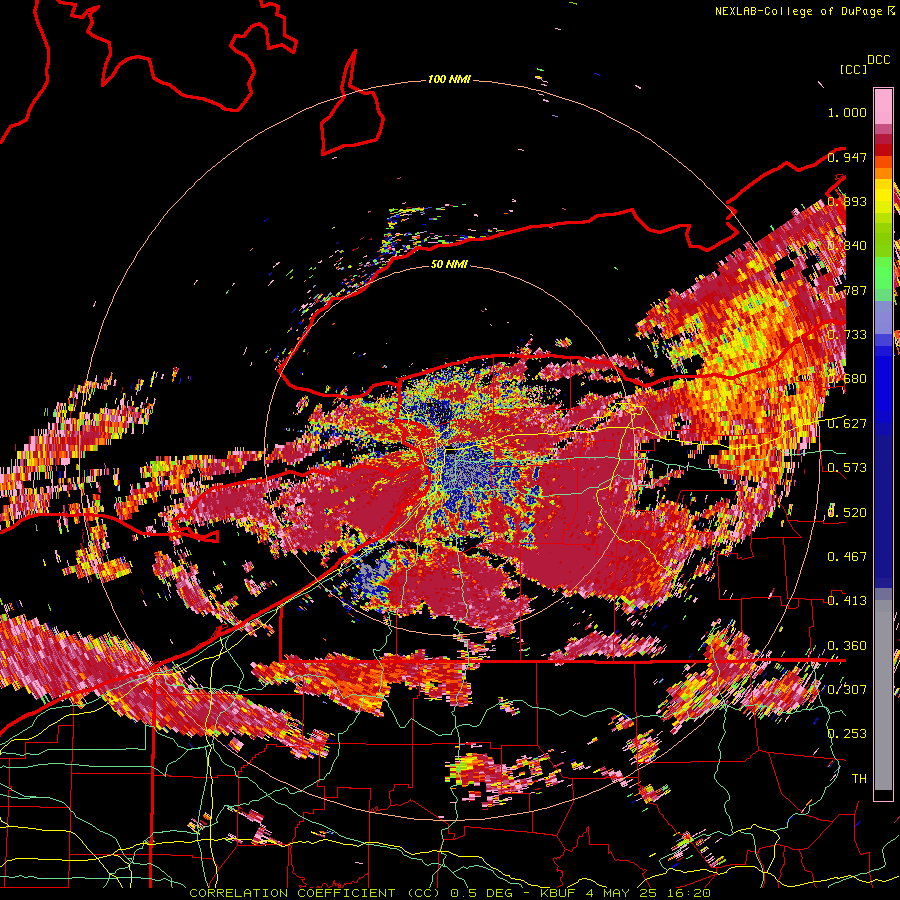
Task: Click the 50 NMI range ring label
Action: 449,264
